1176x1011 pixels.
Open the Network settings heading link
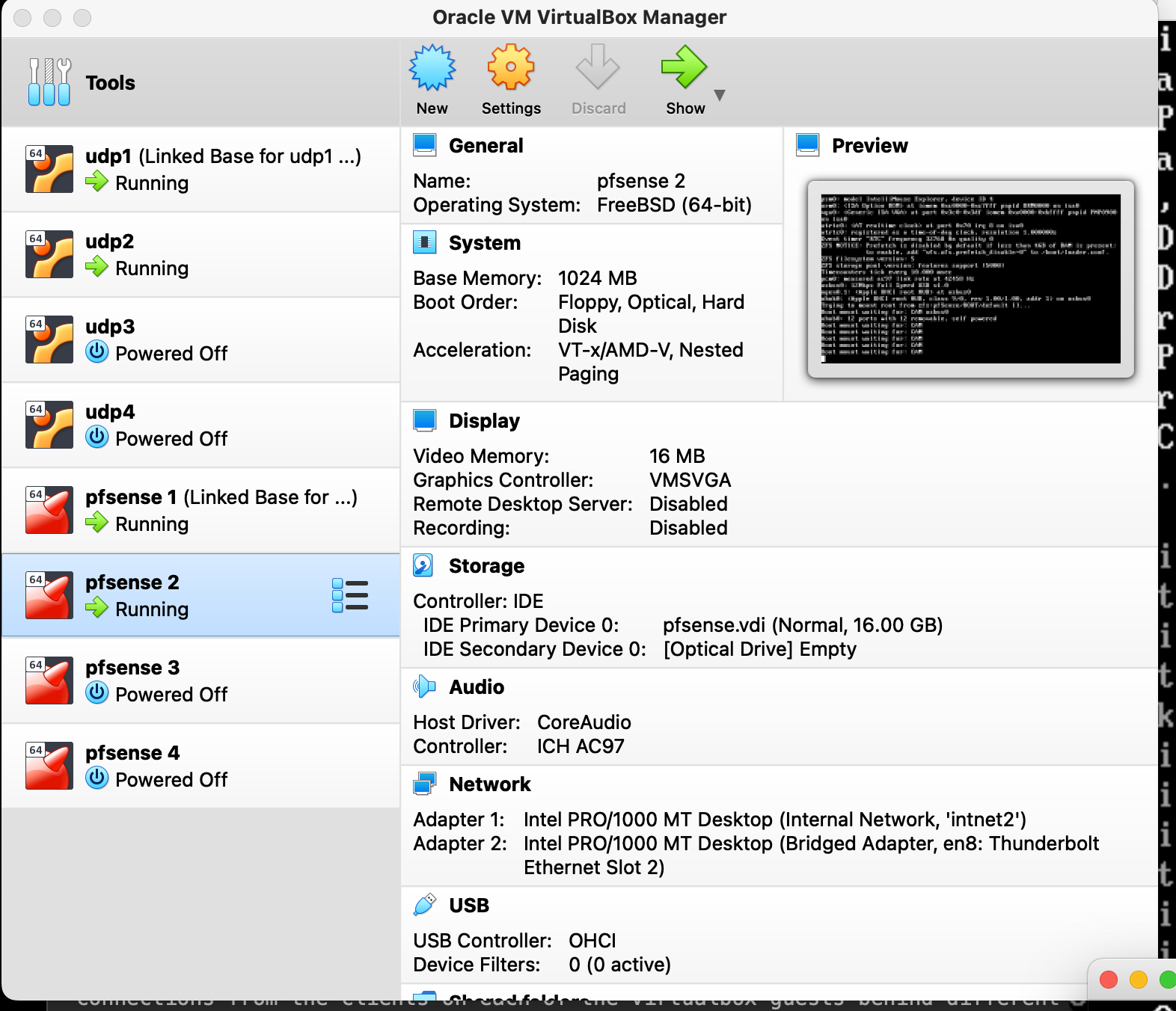490,784
